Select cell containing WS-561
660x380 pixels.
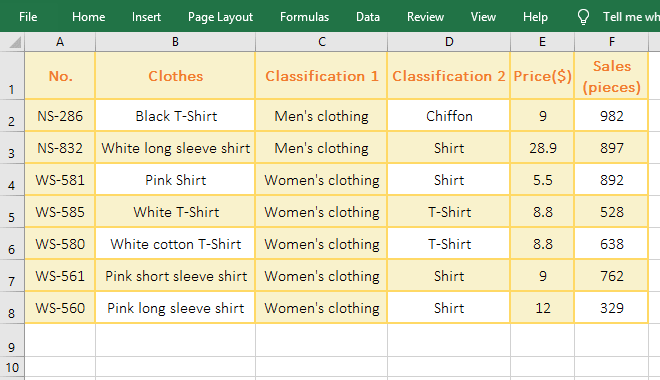coord(60,276)
